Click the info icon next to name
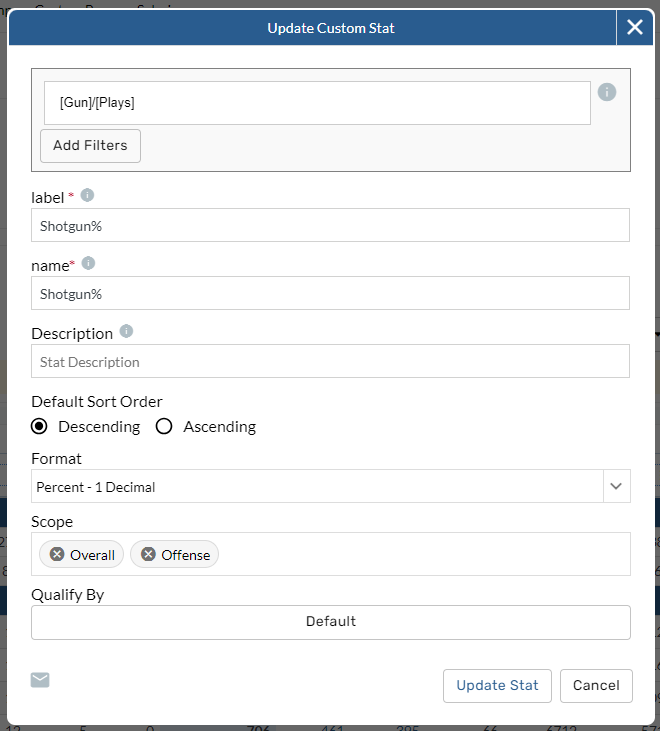 (88, 263)
